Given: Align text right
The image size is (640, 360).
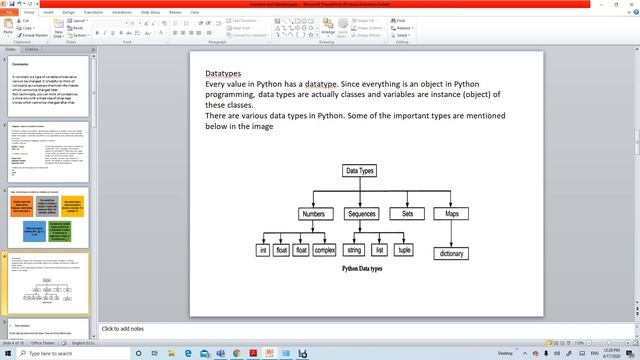Looking at the screenshot, I should tap(191, 33).
